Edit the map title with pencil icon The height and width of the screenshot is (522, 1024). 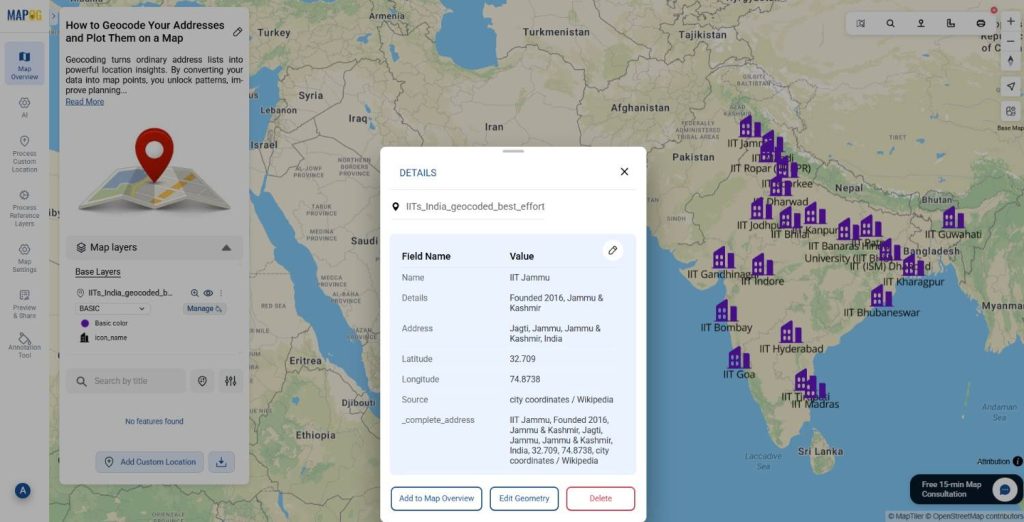click(238, 32)
